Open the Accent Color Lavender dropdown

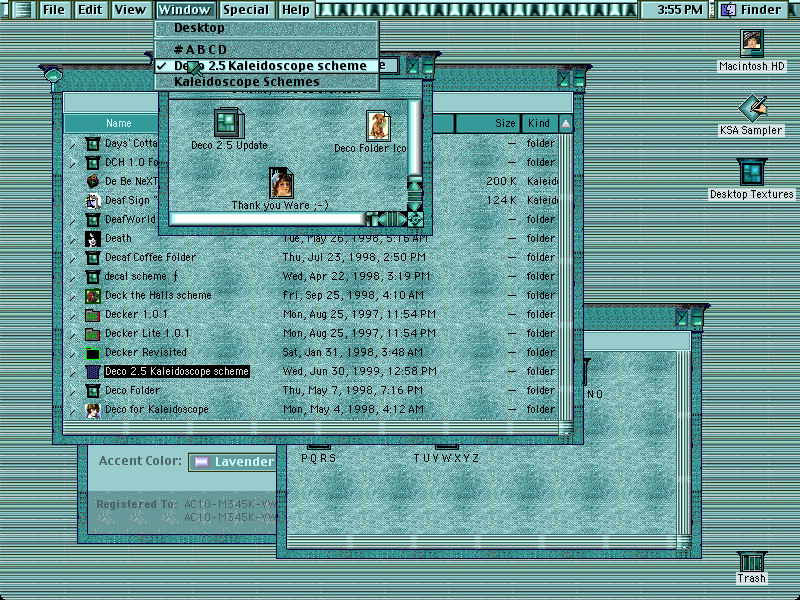[x=233, y=462]
